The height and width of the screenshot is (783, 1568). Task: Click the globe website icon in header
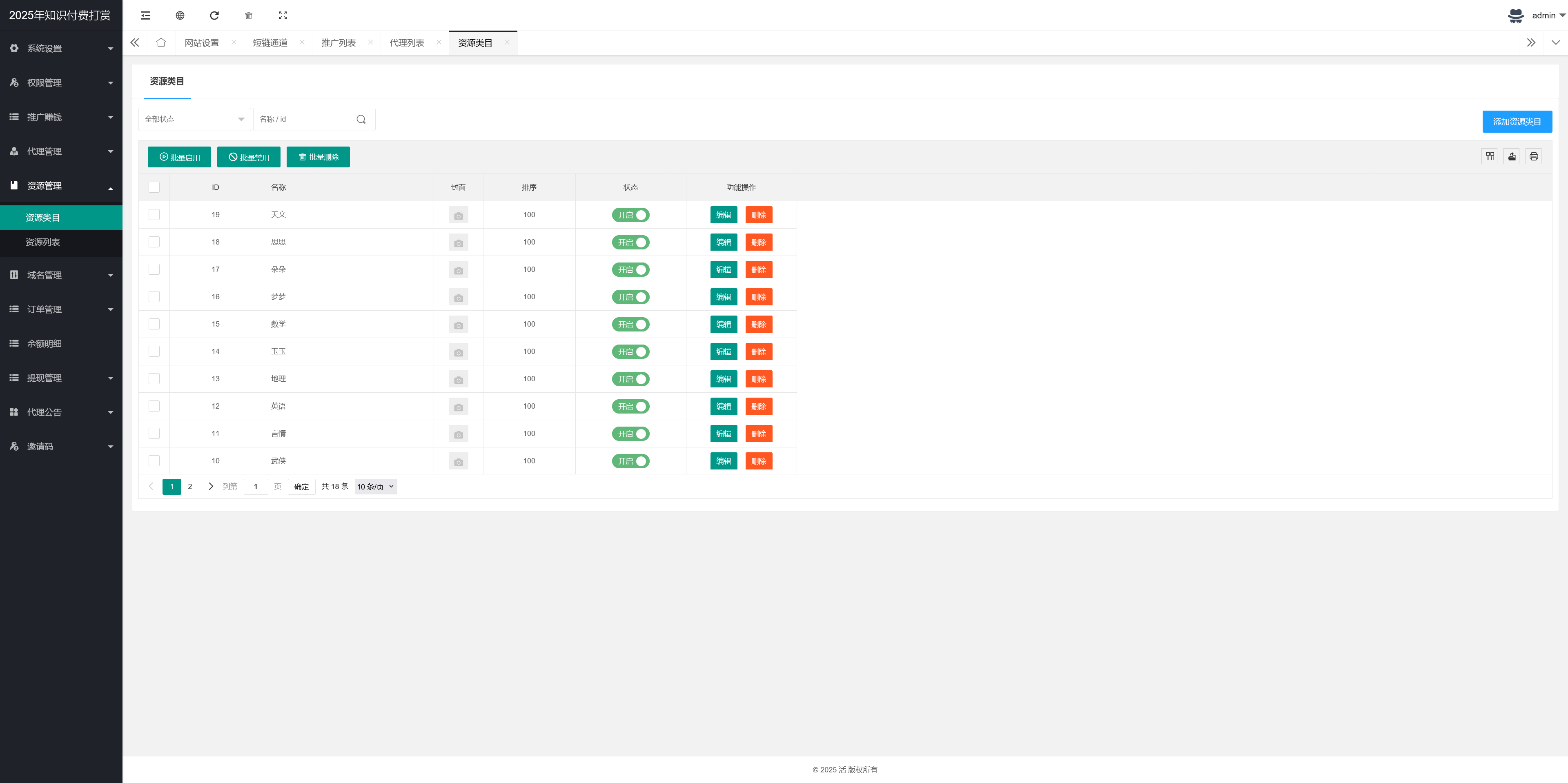[x=180, y=15]
